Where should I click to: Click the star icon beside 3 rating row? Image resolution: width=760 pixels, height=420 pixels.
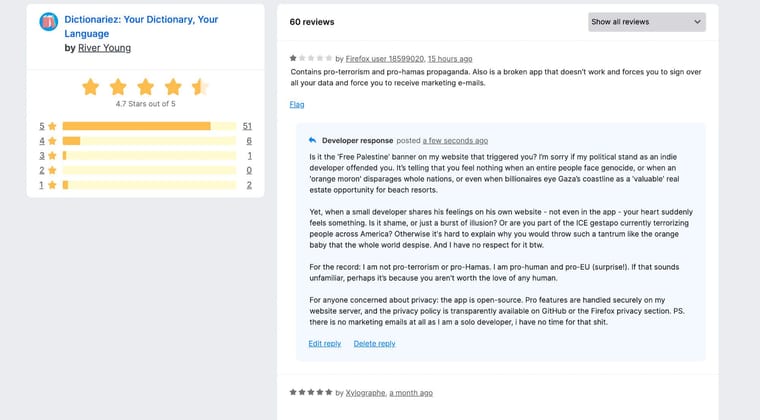(x=52, y=156)
